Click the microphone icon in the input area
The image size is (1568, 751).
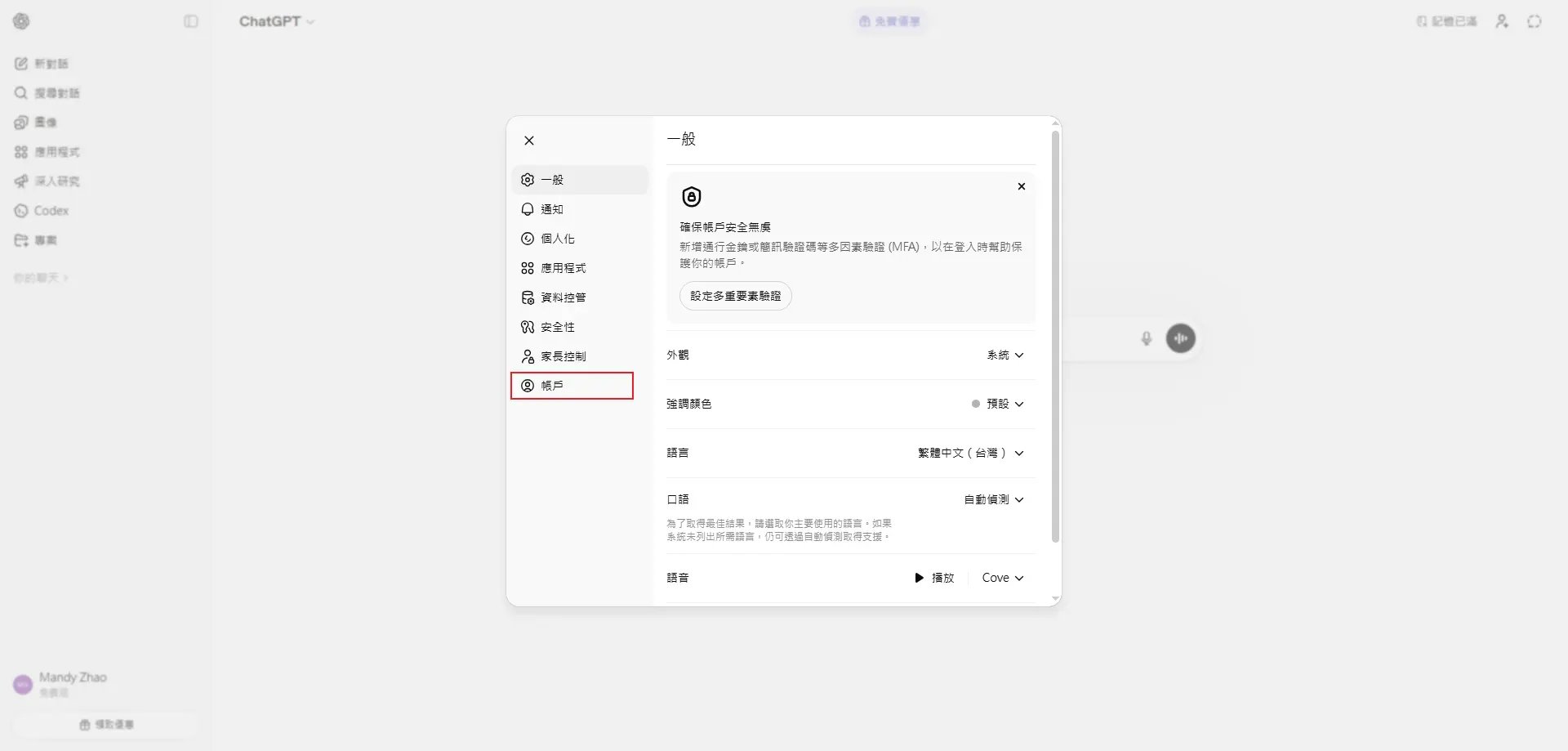point(1146,338)
